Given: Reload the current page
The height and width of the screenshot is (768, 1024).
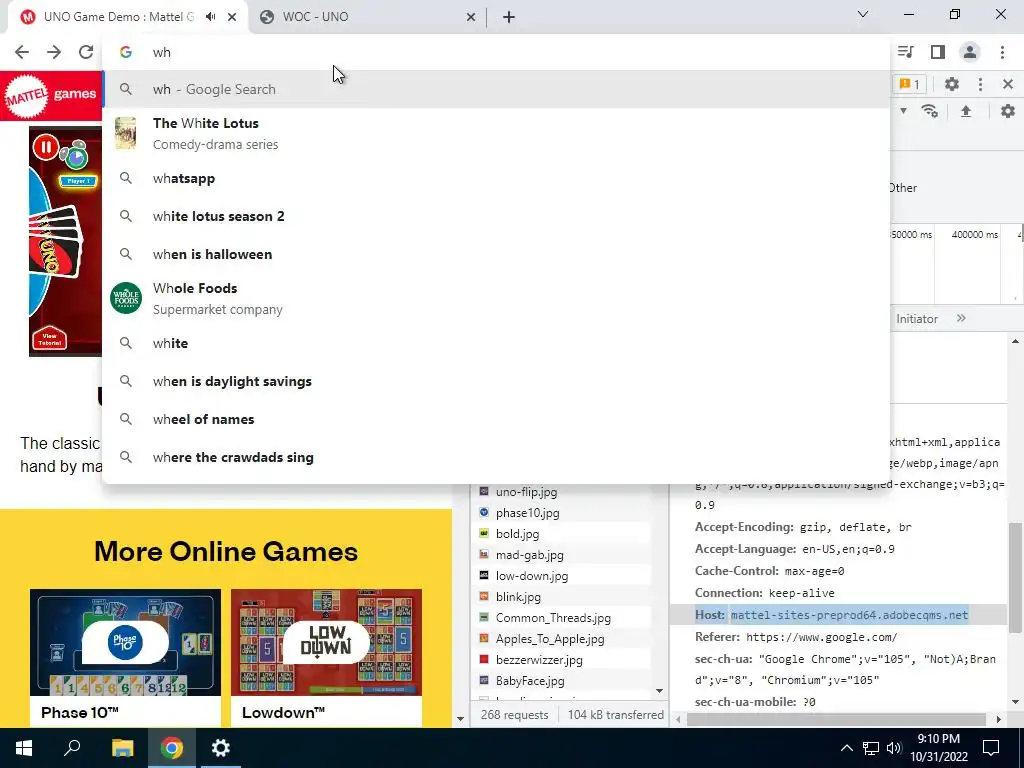Looking at the screenshot, I should [86, 52].
